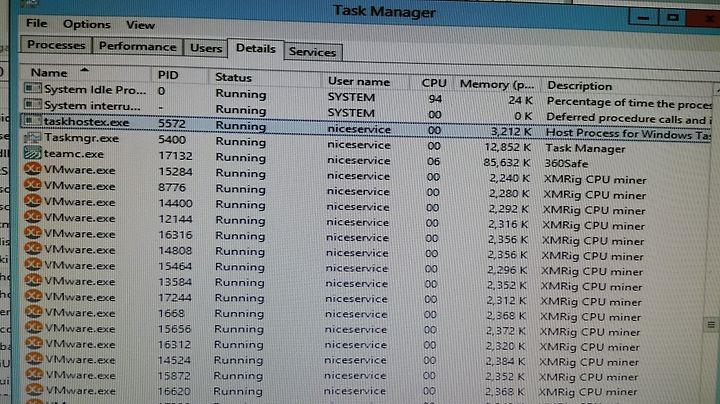Click the System interrupts icon

point(33,104)
